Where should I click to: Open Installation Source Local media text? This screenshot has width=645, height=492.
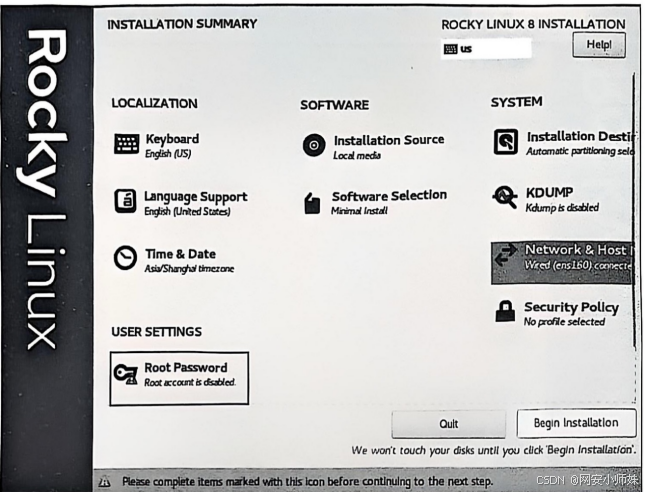(x=357, y=156)
